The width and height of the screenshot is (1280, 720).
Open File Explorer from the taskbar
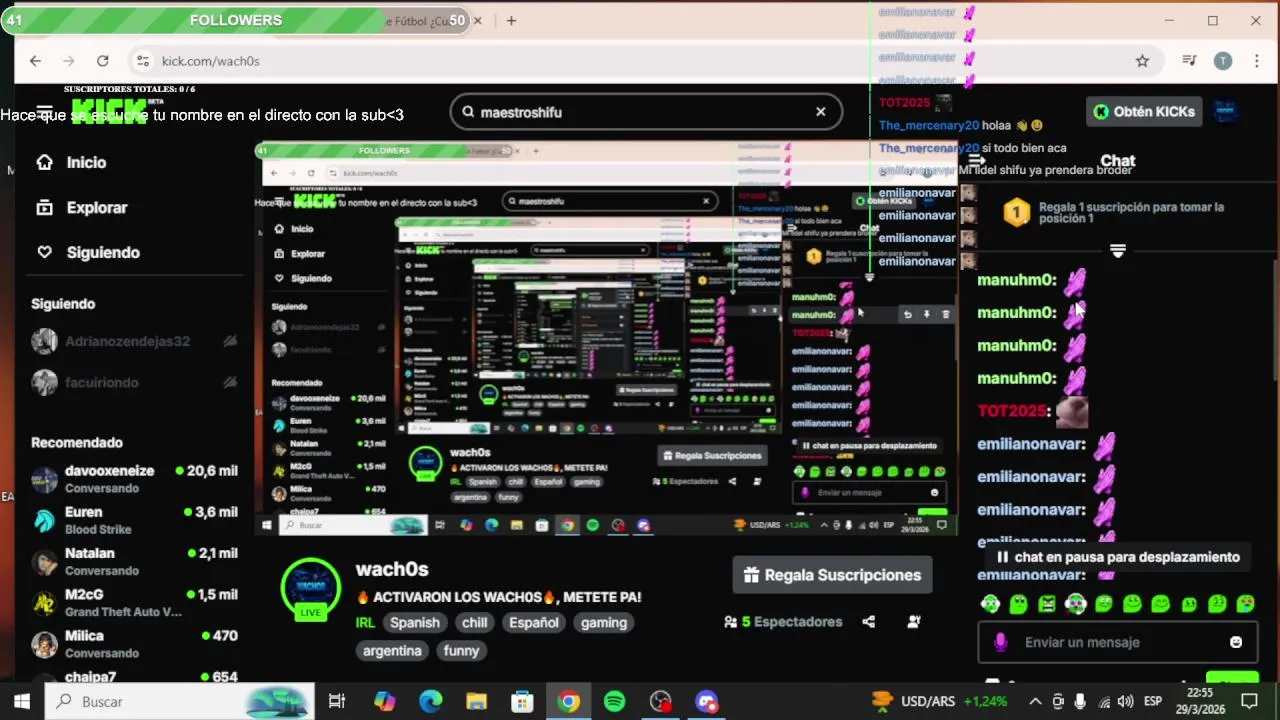(x=476, y=701)
